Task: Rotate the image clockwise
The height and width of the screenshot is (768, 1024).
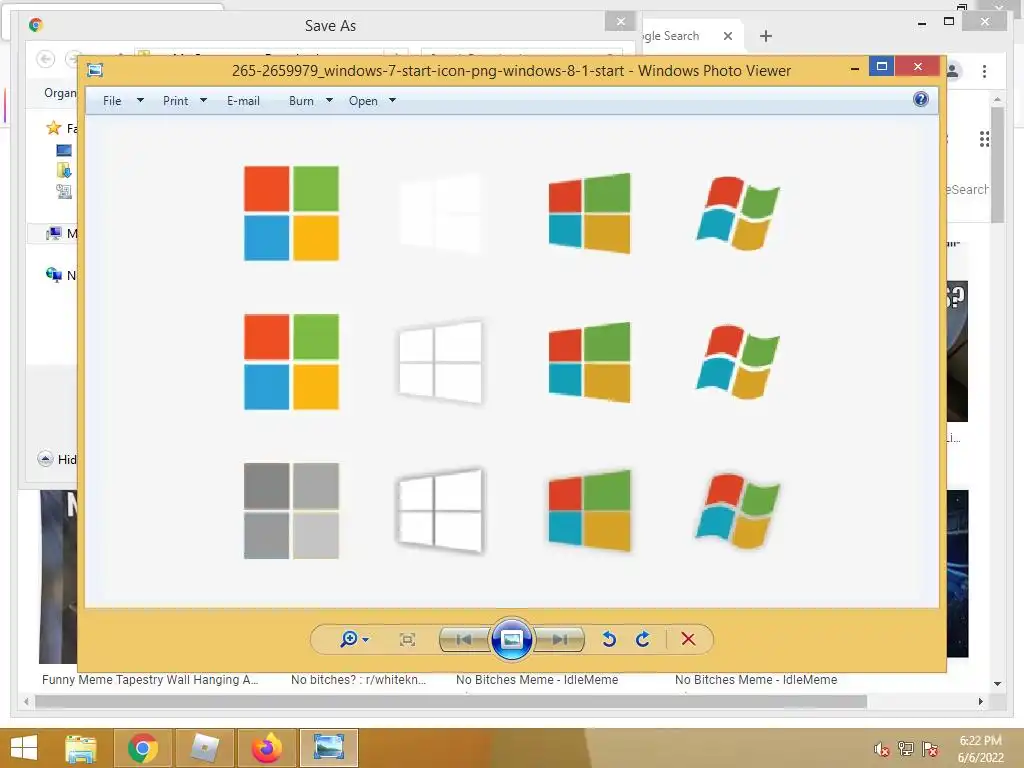Action: click(x=643, y=639)
